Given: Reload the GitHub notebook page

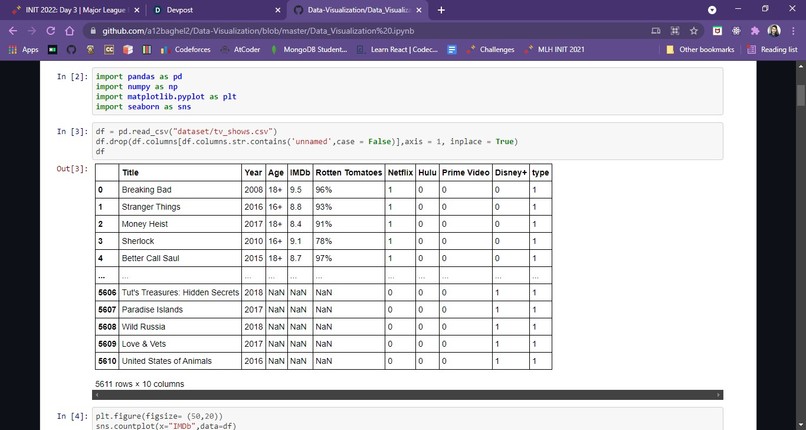Looking at the screenshot, I should click(50, 31).
